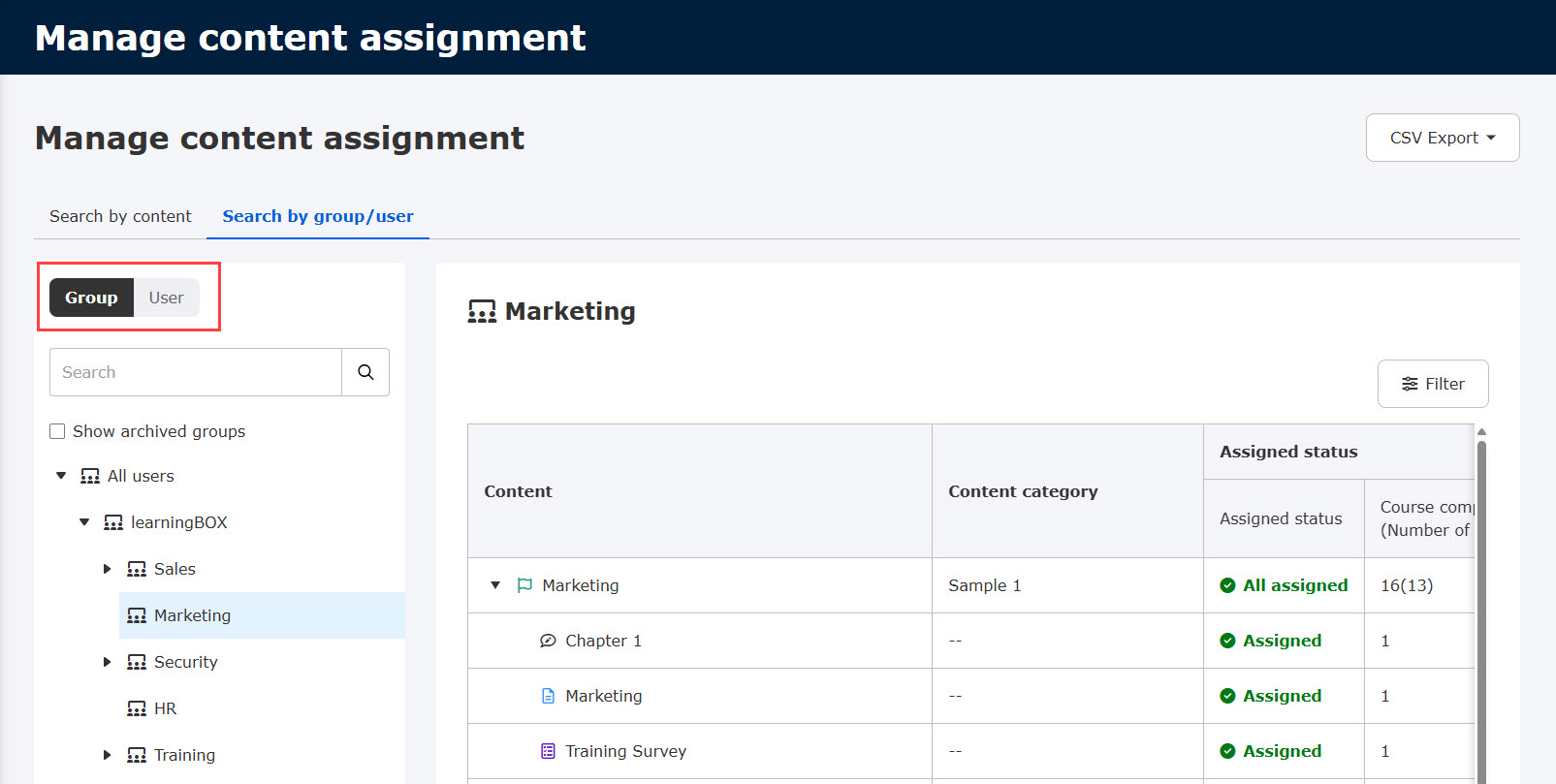The width and height of the screenshot is (1556, 784).
Task: Click inside the group Search field
Action: (x=196, y=372)
